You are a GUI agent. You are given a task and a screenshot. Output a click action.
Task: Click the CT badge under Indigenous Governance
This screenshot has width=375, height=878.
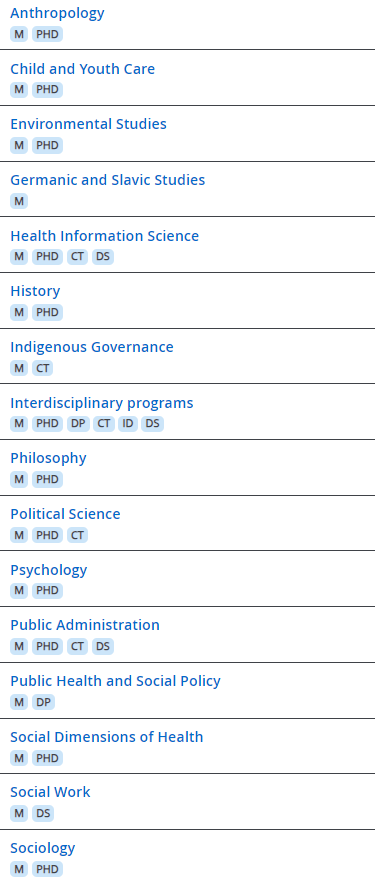click(43, 368)
